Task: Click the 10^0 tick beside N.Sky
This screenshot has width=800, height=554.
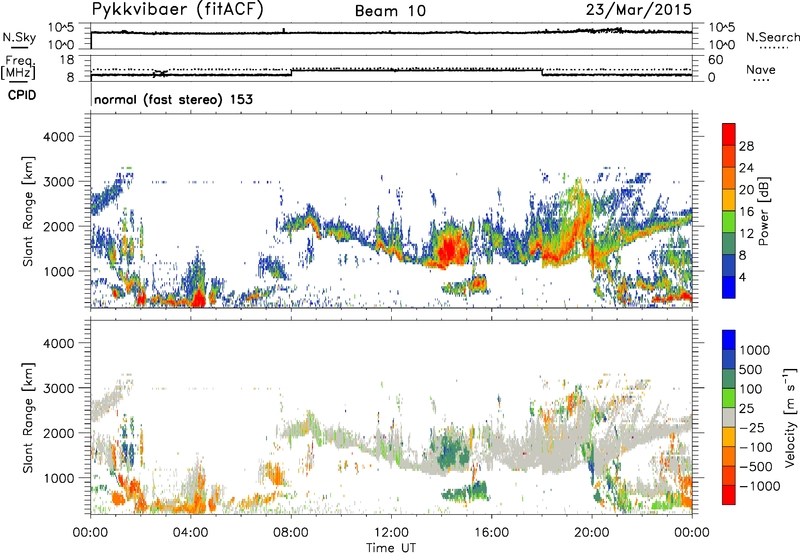Action: [x=61, y=45]
